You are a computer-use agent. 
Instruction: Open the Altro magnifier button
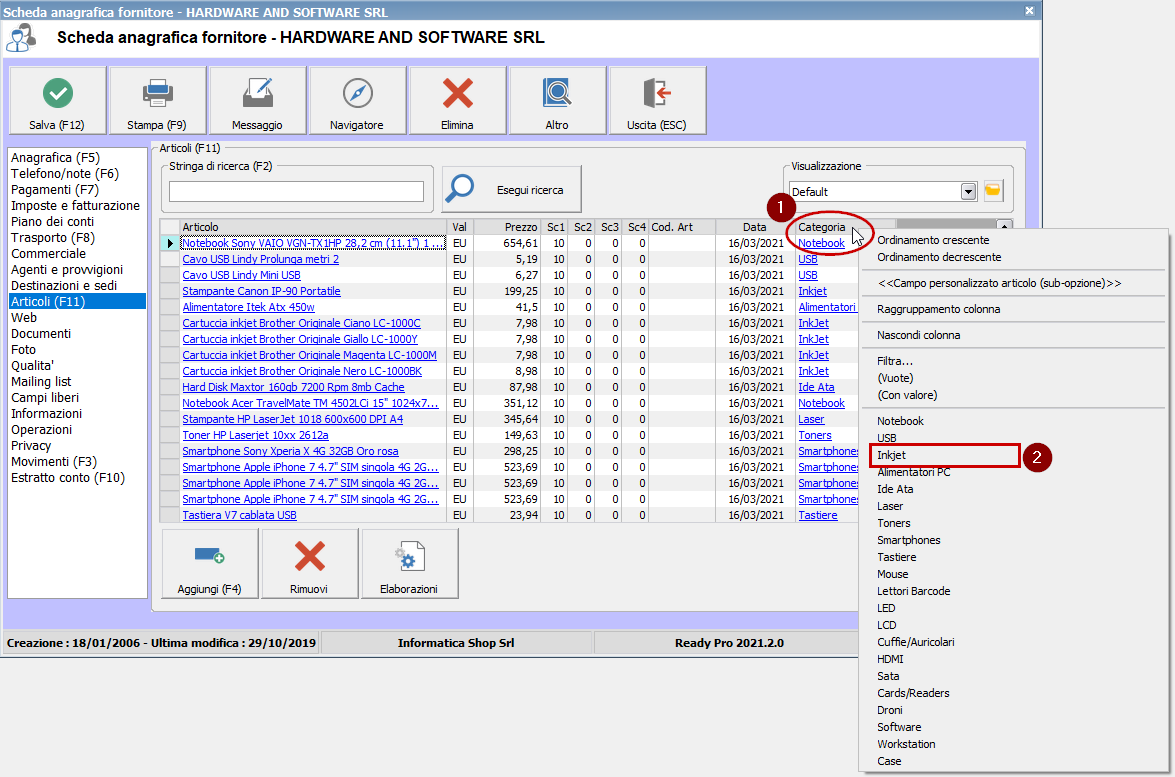tap(557, 100)
